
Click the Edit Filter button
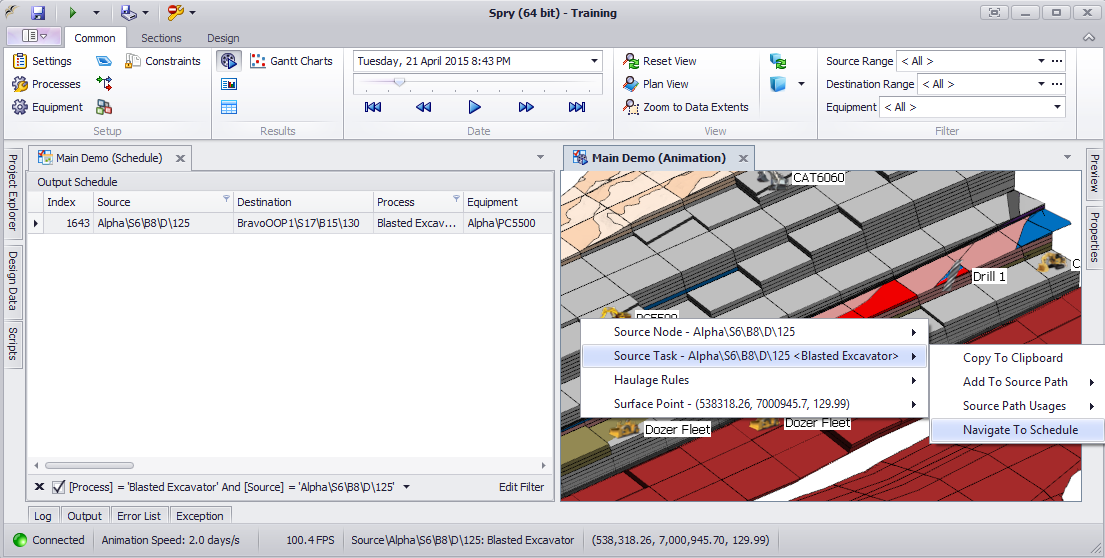tap(521, 487)
